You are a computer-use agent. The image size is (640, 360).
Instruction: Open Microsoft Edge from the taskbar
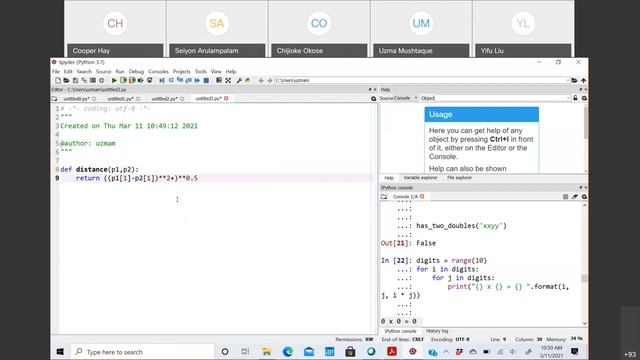(x=288, y=351)
